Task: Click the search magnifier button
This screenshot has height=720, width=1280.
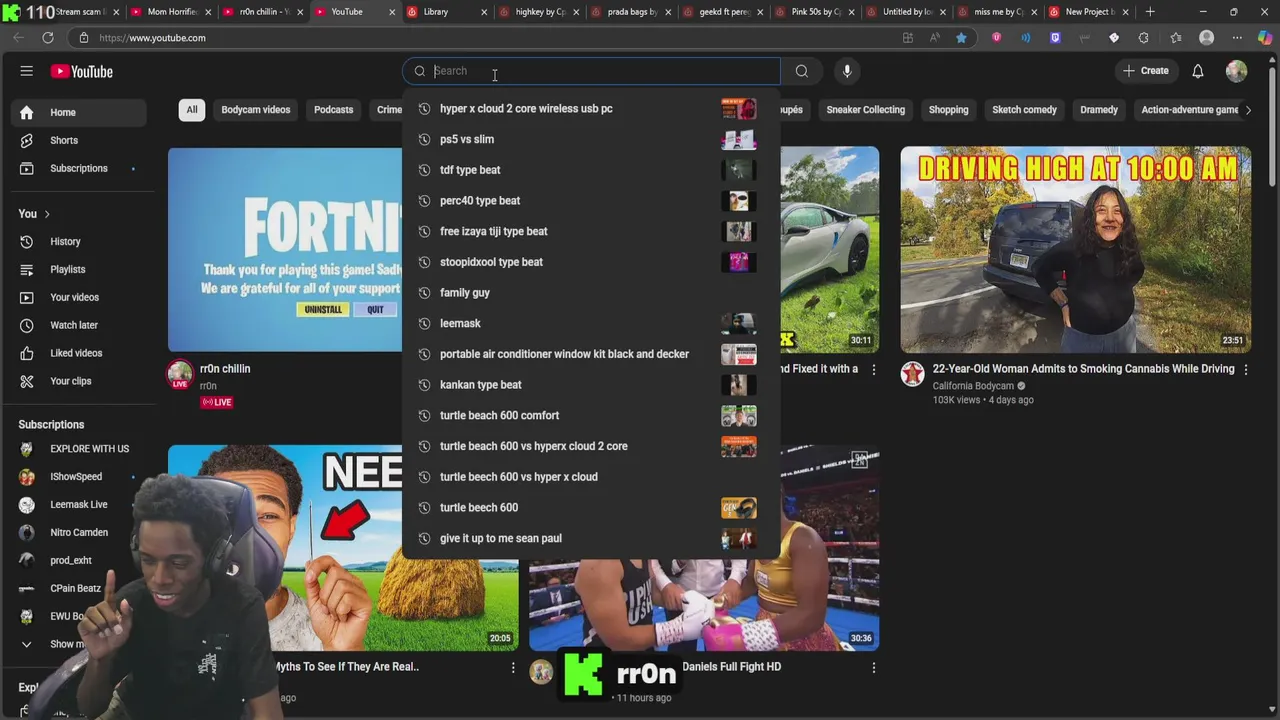Action: click(x=801, y=71)
